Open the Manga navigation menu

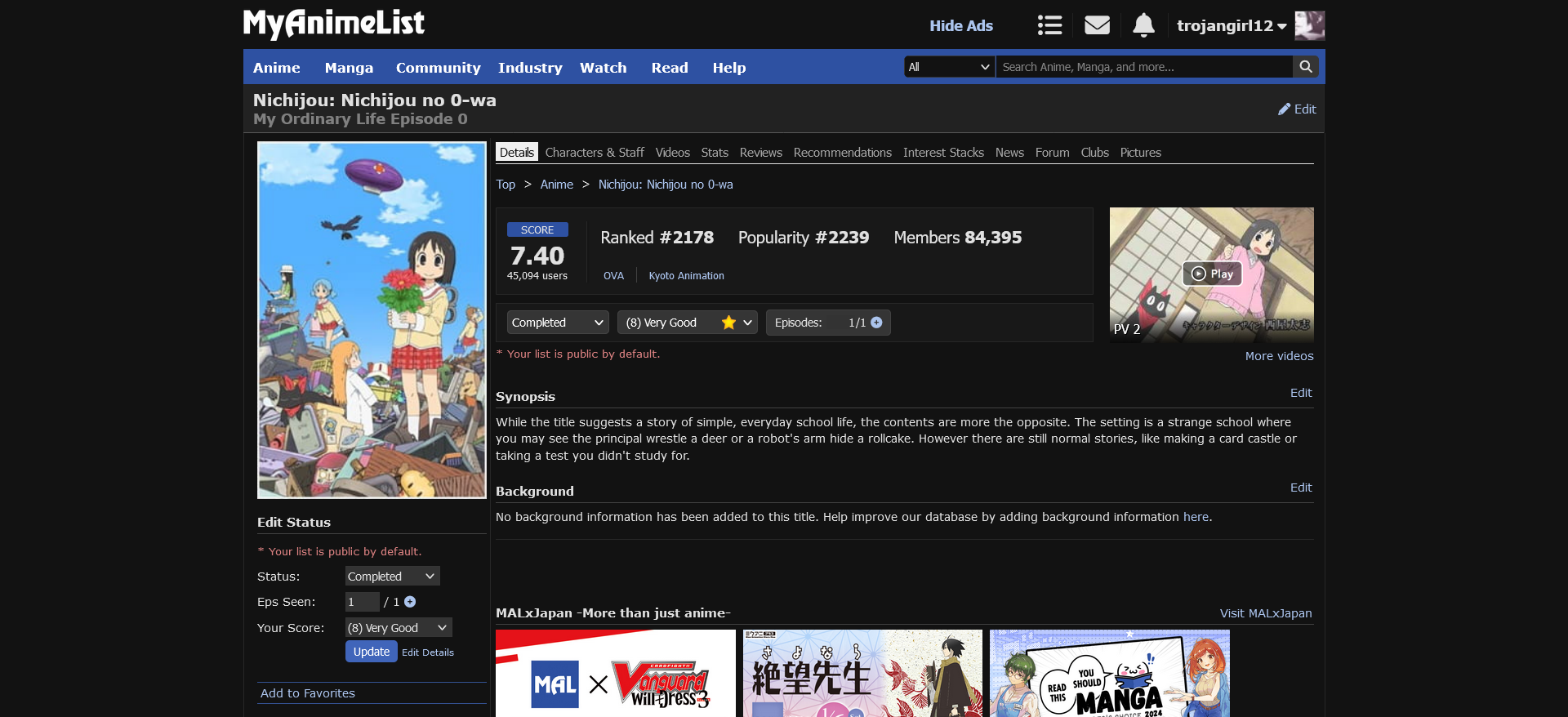(x=349, y=68)
